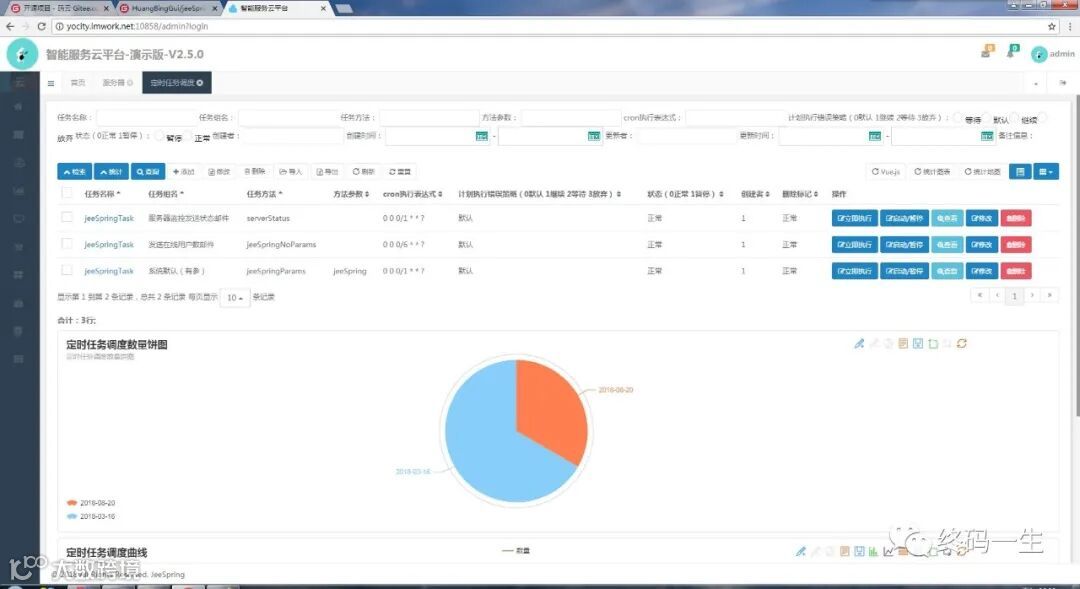Screen dimensions: 1080x589
Task: Click the 任务名称 search input field
Action: point(145,118)
